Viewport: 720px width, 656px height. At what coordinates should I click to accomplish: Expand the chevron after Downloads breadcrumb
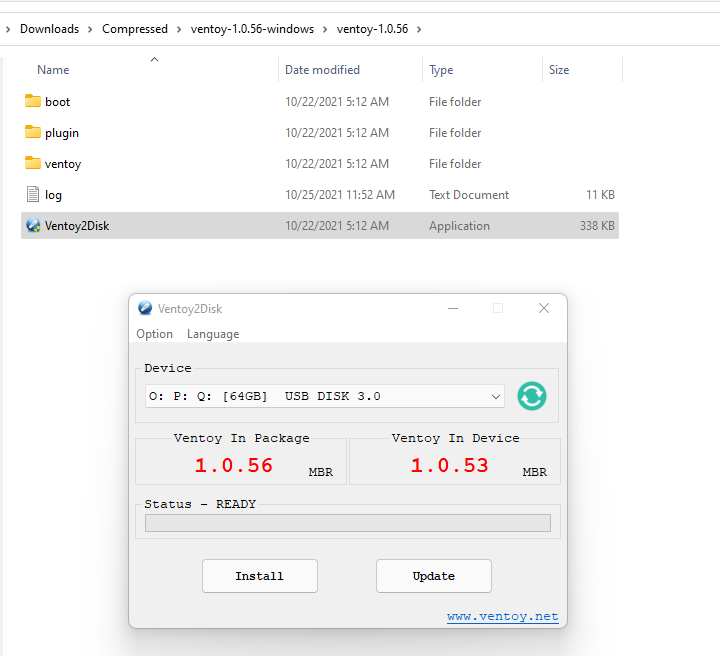90,29
